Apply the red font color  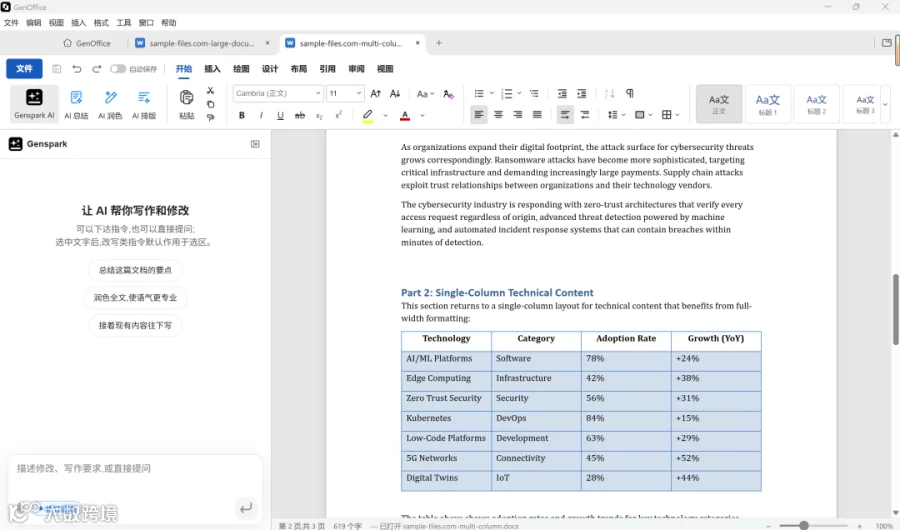pos(405,115)
